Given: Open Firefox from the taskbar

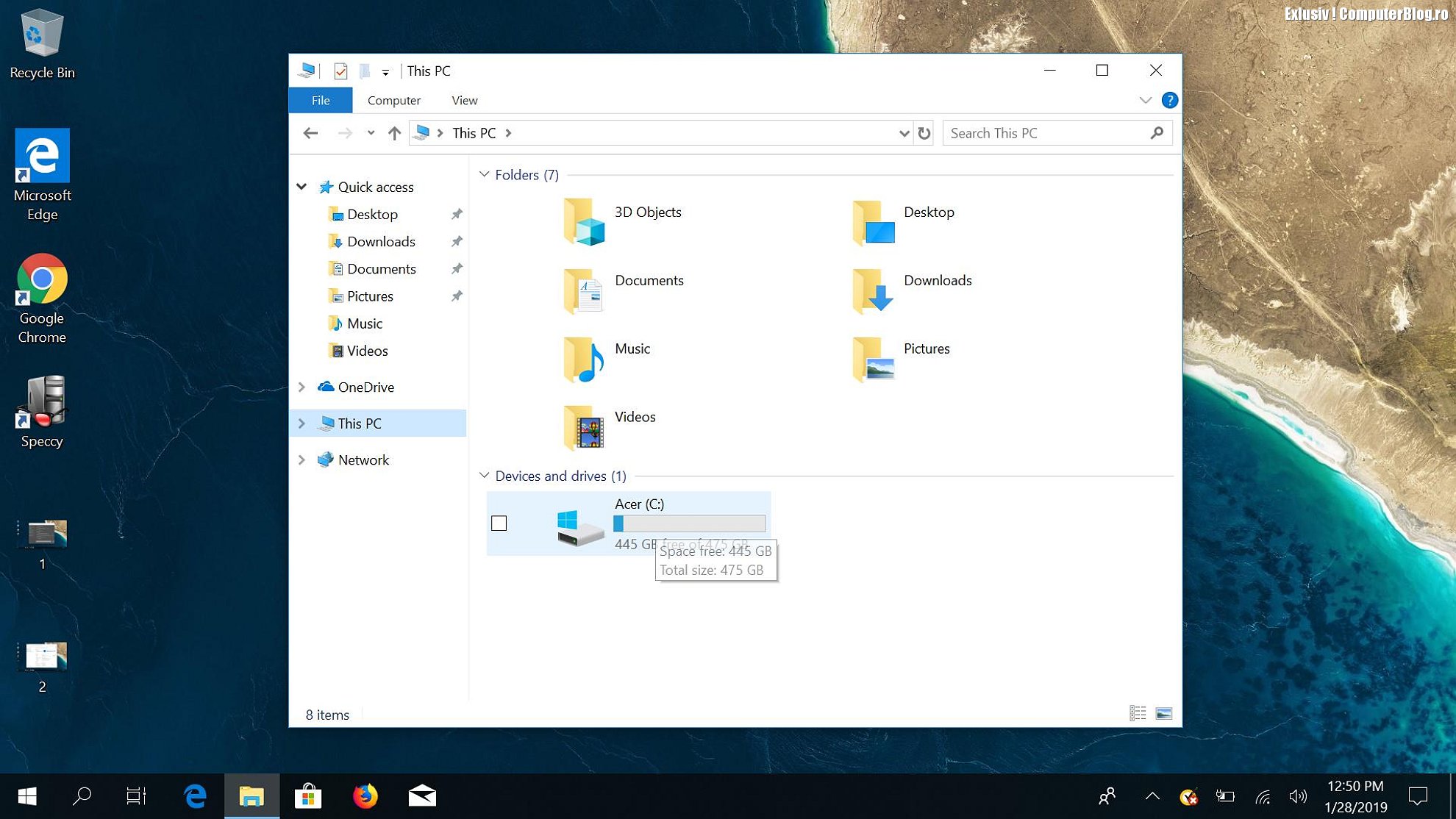Looking at the screenshot, I should click(x=365, y=796).
